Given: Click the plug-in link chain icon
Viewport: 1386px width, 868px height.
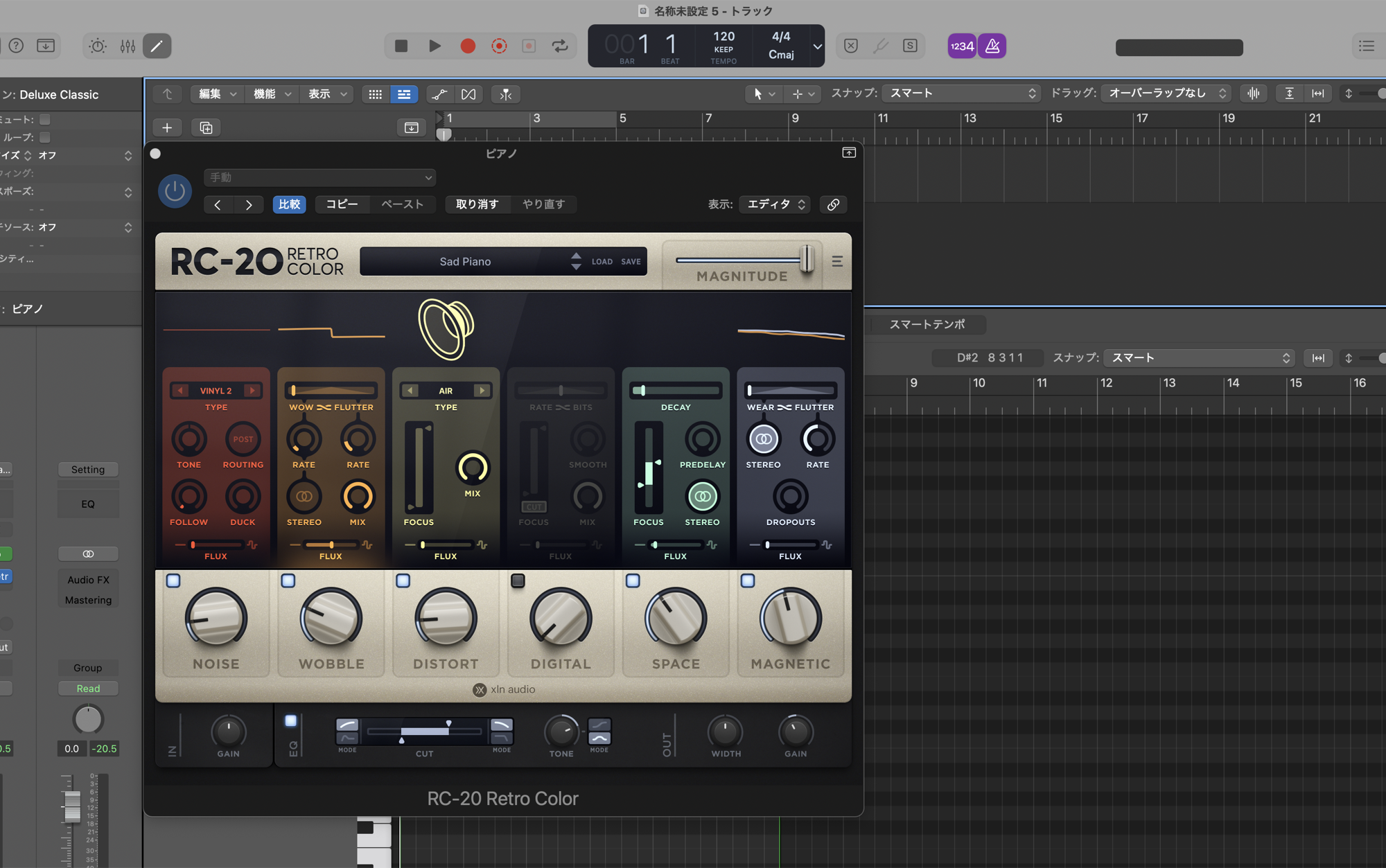Looking at the screenshot, I should click(x=834, y=204).
